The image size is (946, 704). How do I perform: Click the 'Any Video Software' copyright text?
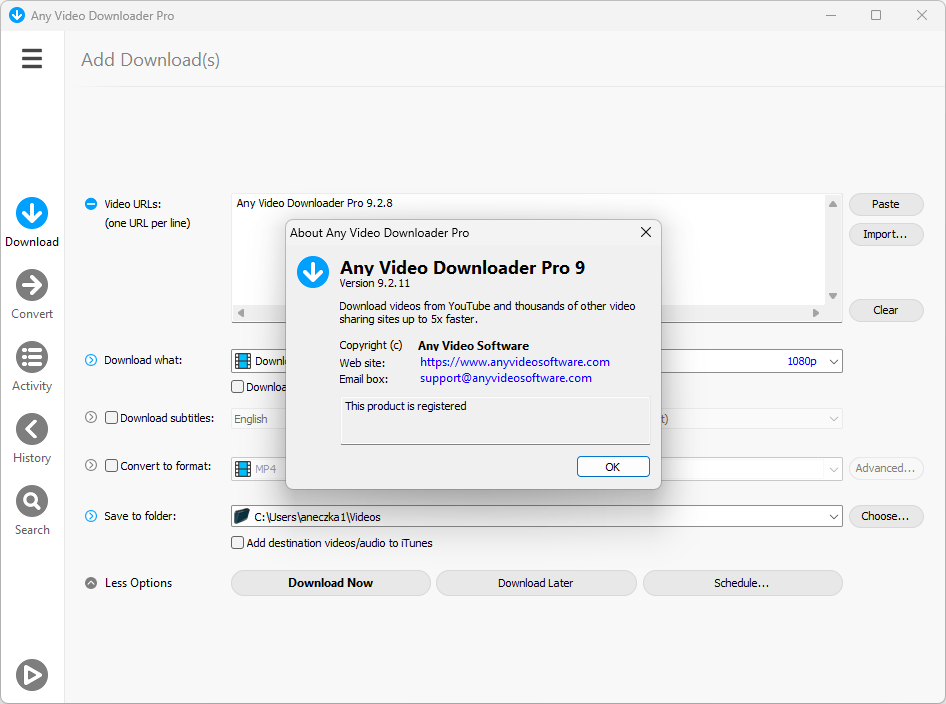pyautogui.click(x=474, y=346)
